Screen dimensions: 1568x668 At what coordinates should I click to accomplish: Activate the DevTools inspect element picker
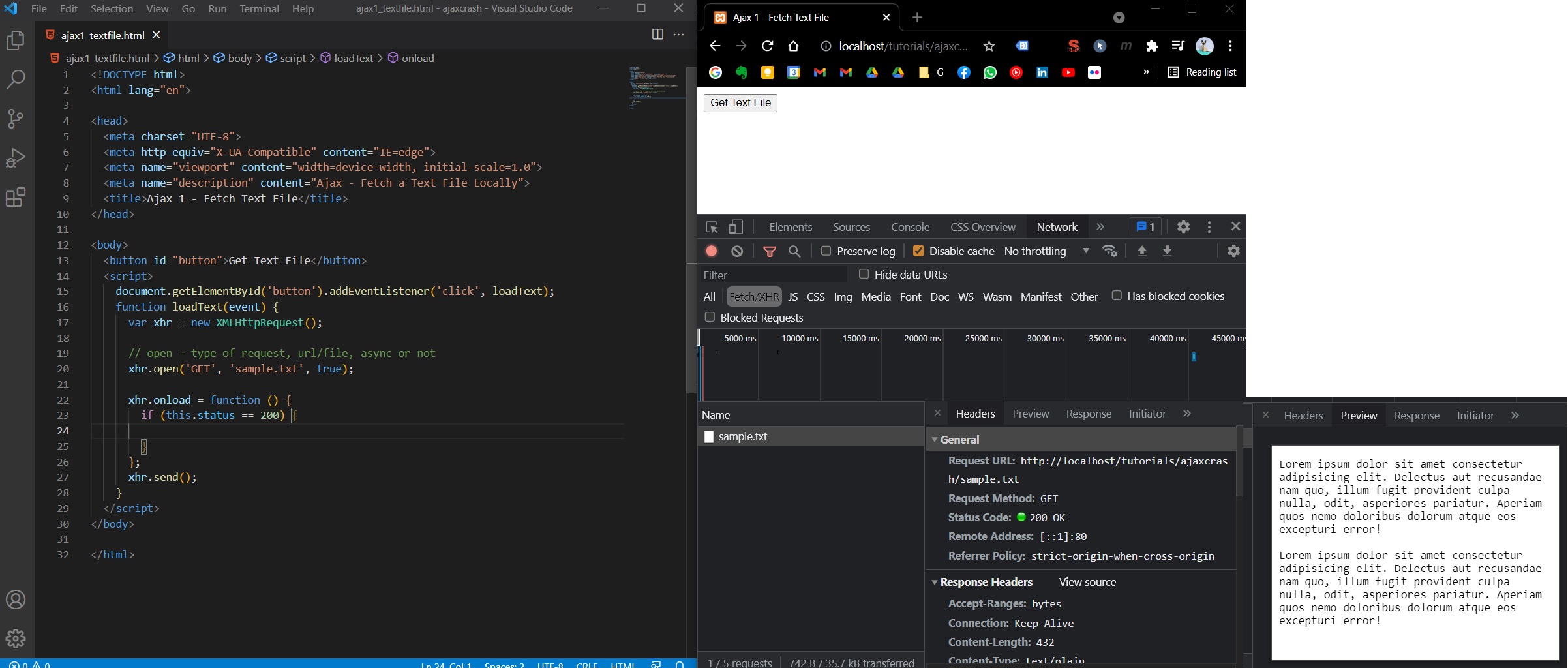tap(712, 227)
